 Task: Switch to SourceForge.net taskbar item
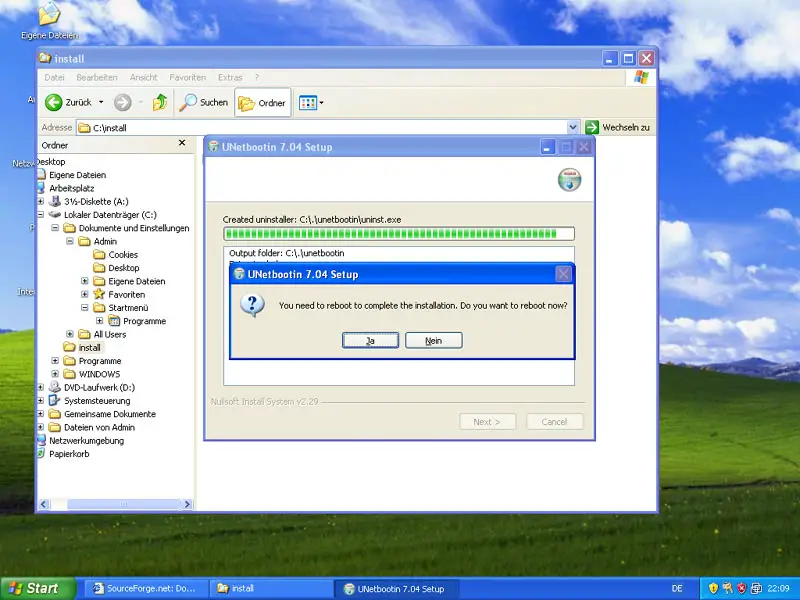coord(145,588)
